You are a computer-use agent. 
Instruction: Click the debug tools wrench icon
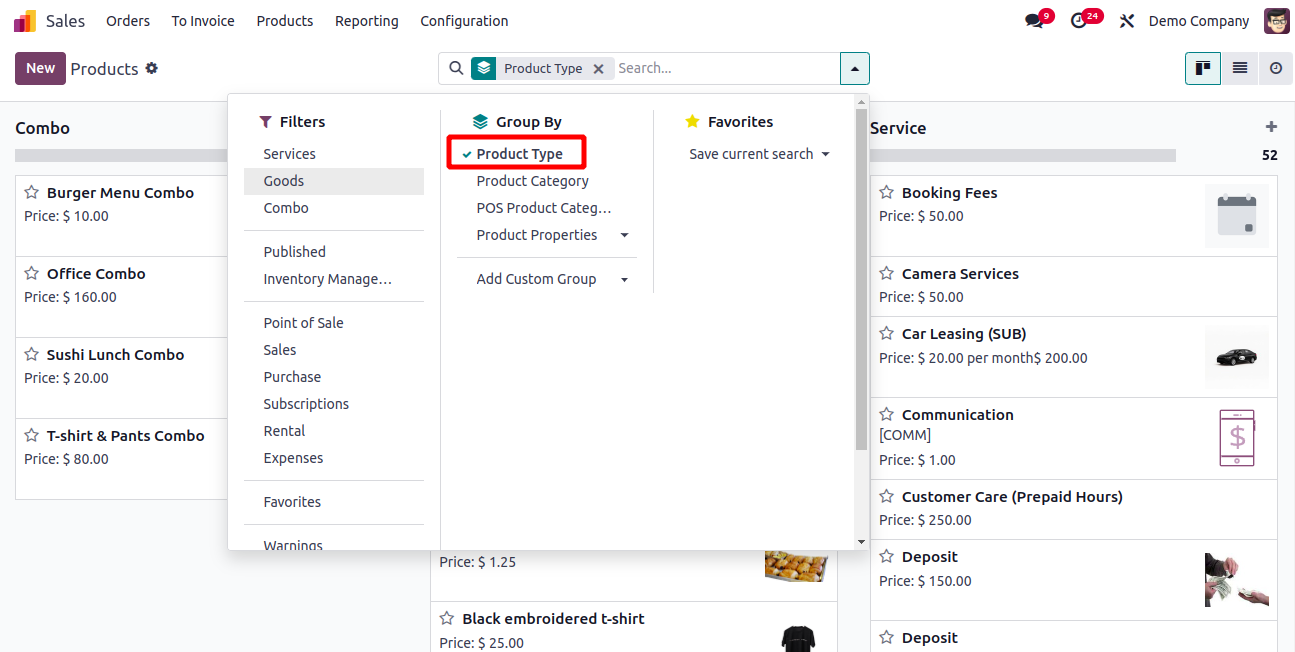[x=1127, y=21]
